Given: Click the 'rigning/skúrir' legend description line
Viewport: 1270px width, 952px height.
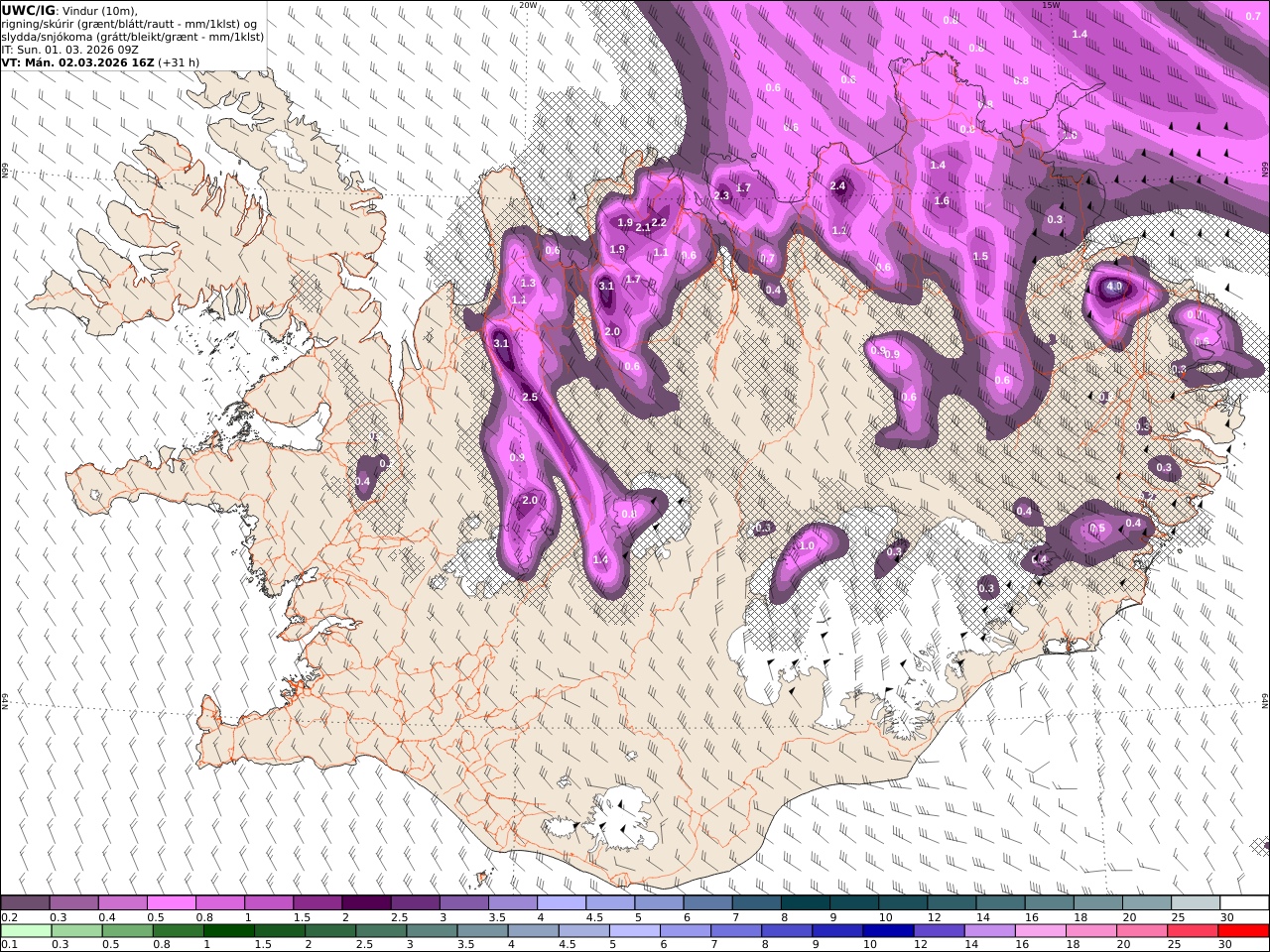Looking at the screenshot, I should [127, 24].
